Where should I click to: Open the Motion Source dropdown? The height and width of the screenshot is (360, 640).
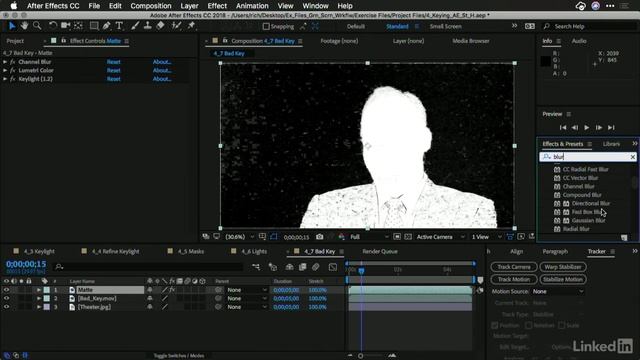pyautogui.click(x=558, y=291)
